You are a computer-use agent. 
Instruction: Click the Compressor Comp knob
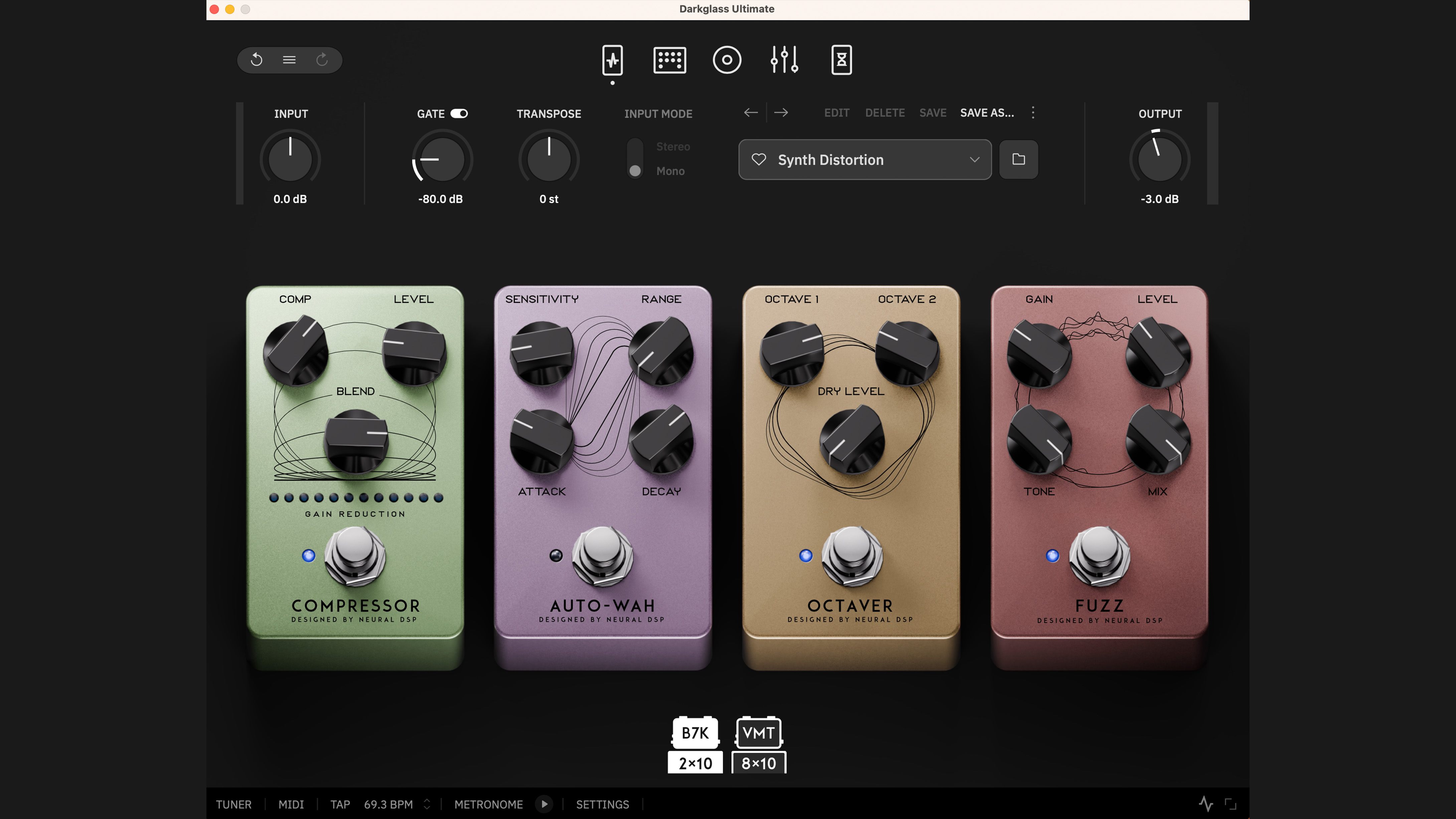point(296,350)
